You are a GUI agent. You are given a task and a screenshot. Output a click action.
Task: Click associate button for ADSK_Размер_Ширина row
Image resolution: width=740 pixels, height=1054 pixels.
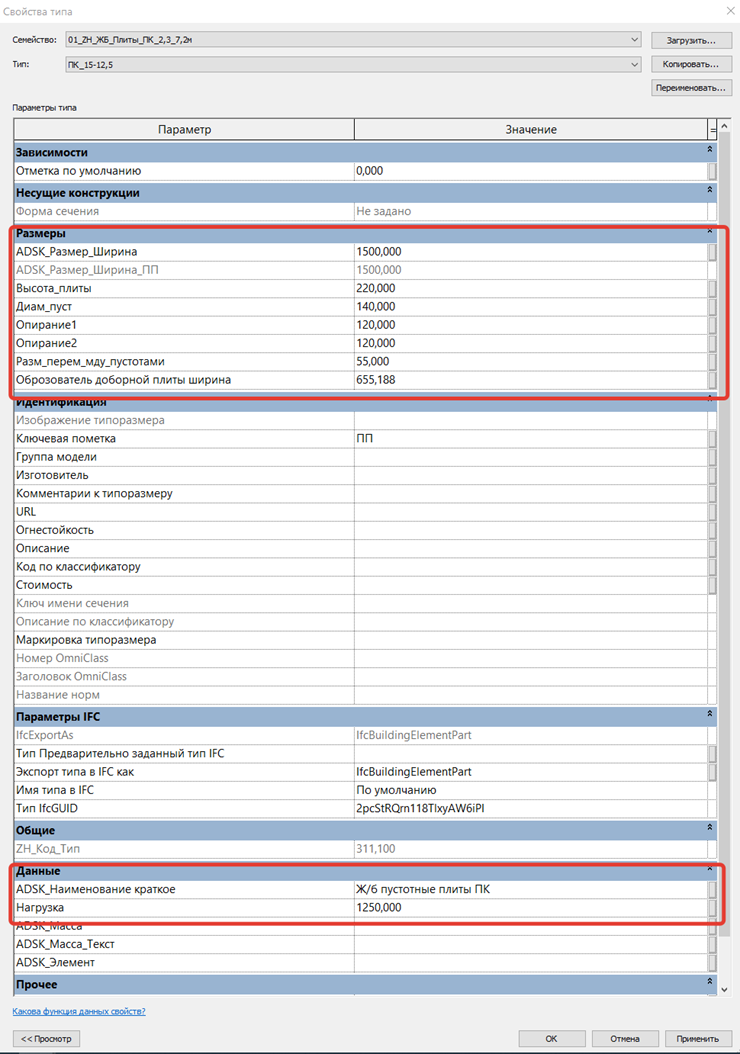(712, 251)
